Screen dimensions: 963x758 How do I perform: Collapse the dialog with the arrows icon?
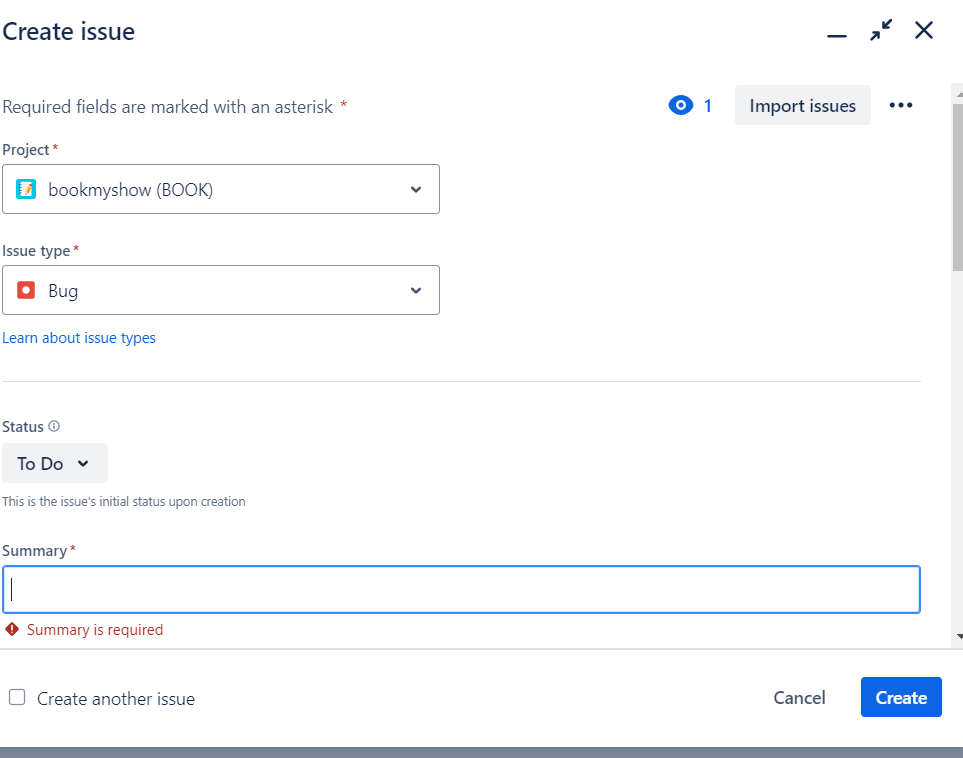click(881, 31)
